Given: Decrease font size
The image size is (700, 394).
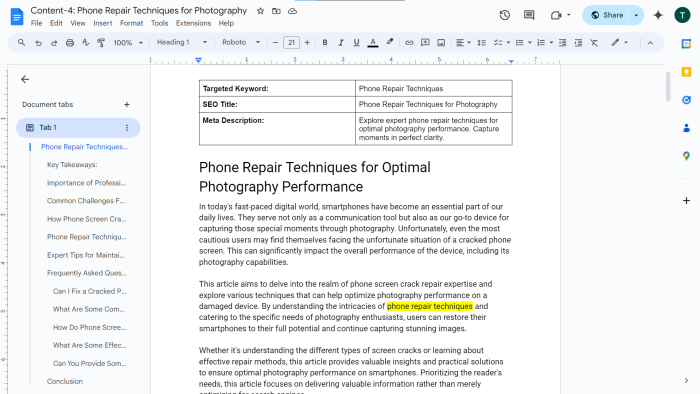Looking at the screenshot, I should [x=275, y=42].
